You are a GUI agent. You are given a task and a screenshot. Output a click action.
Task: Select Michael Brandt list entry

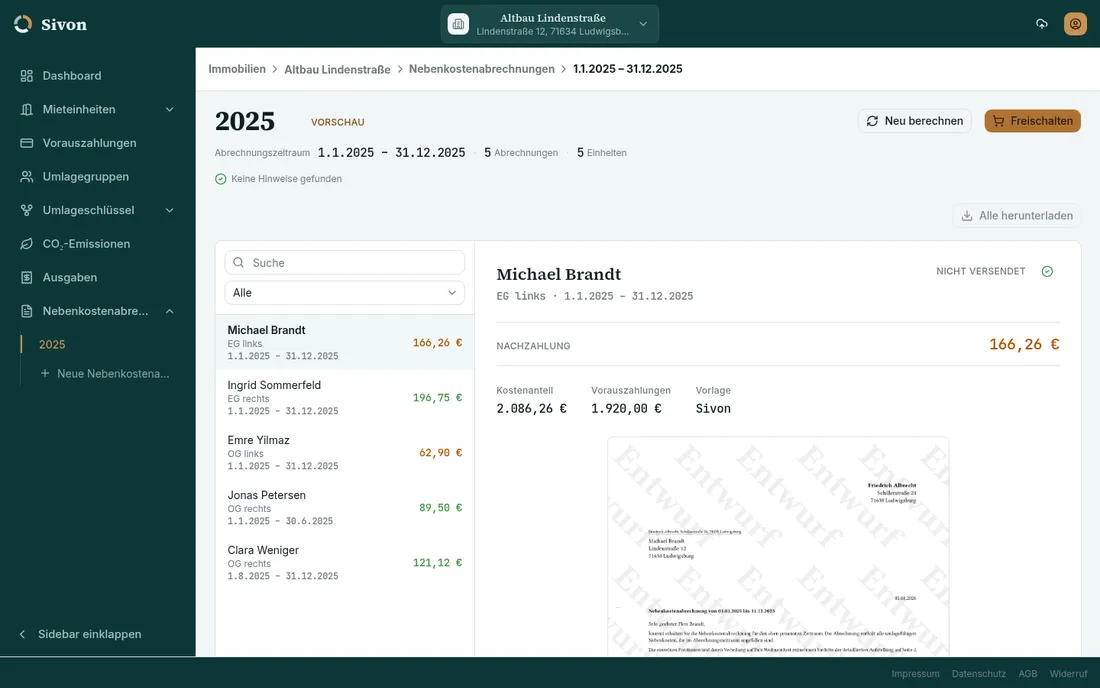(344, 342)
